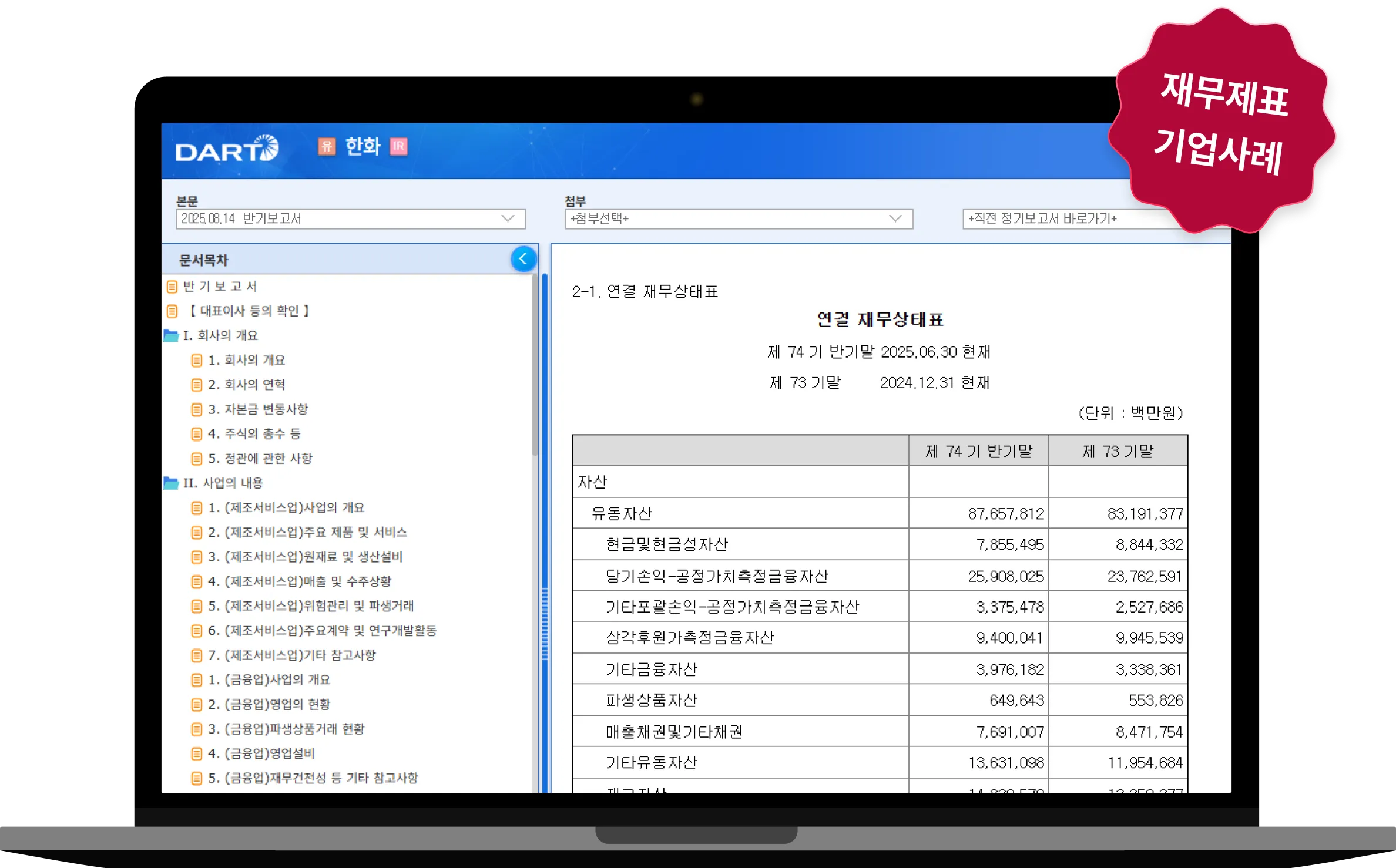
Task: Open 4. 주식의 총수 등 section
Action: (254, 435)
